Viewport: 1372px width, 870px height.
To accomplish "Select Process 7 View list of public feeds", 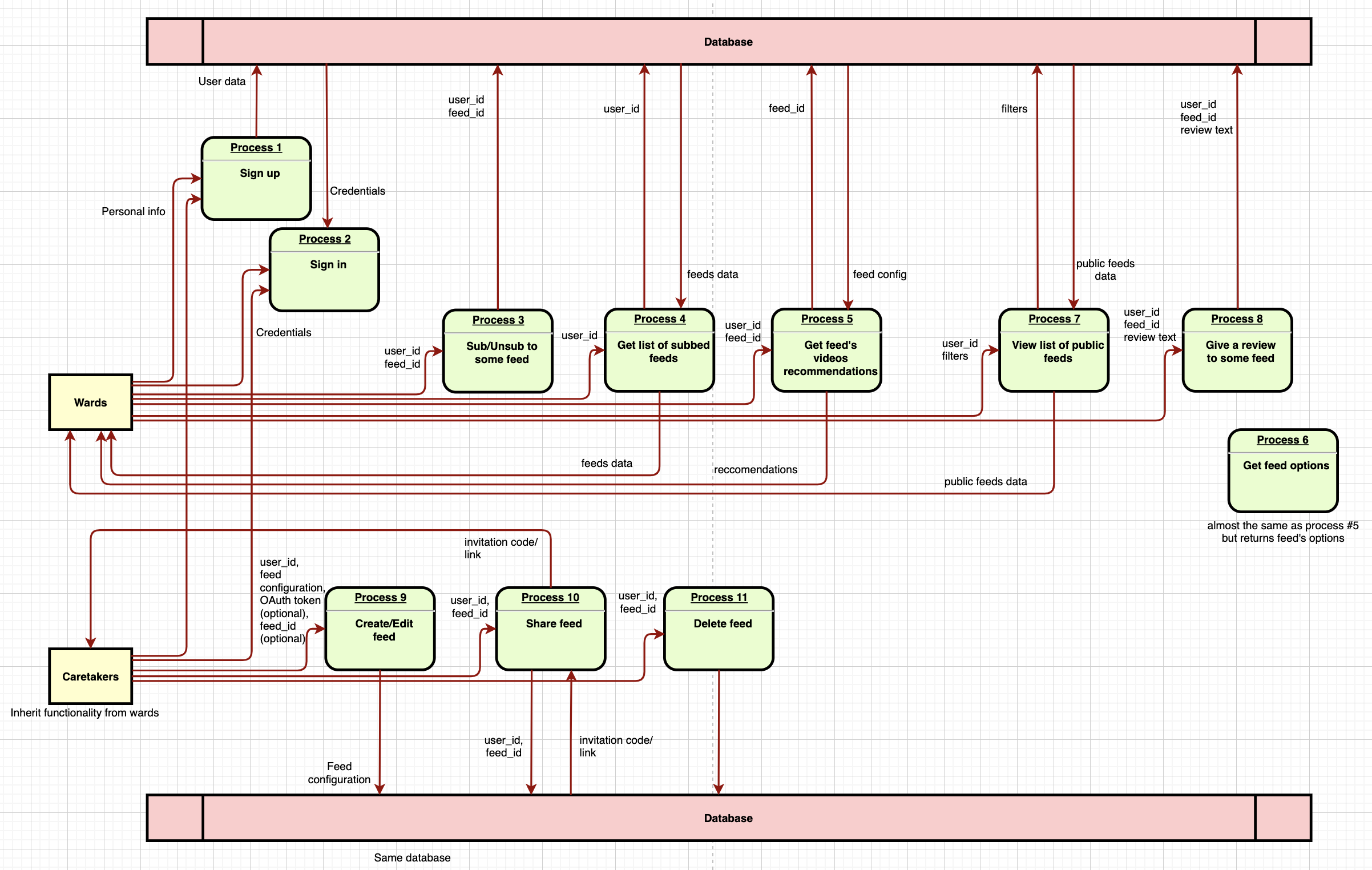I will point(1053,350).
